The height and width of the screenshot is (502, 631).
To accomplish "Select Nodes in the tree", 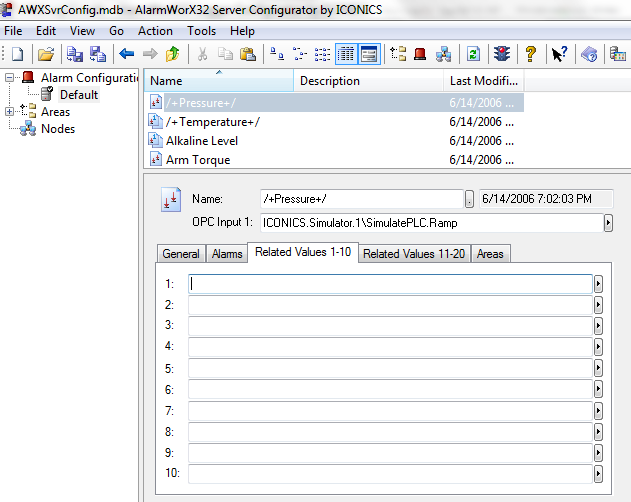I will (58, 129).
